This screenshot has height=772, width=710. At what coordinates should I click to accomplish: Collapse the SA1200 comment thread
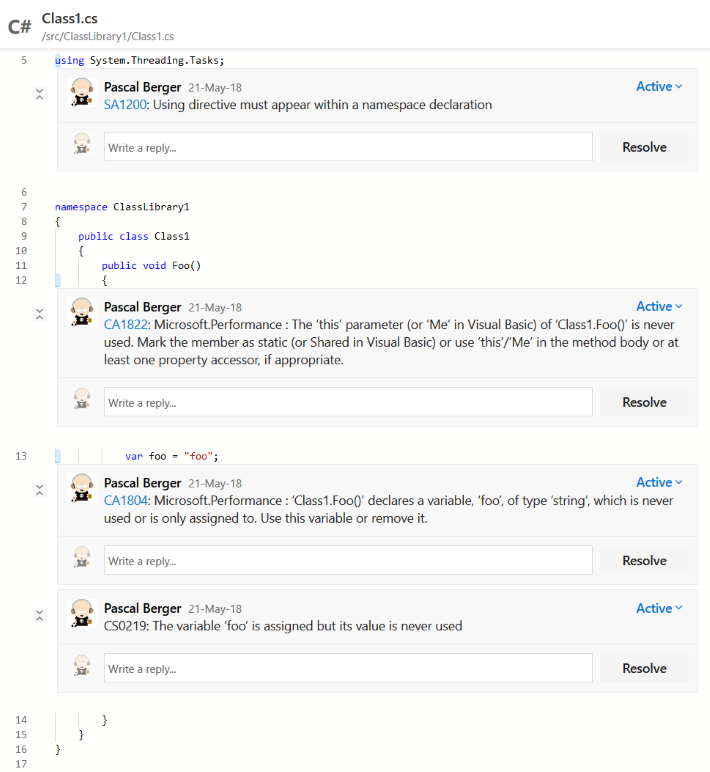pos(39,94)
